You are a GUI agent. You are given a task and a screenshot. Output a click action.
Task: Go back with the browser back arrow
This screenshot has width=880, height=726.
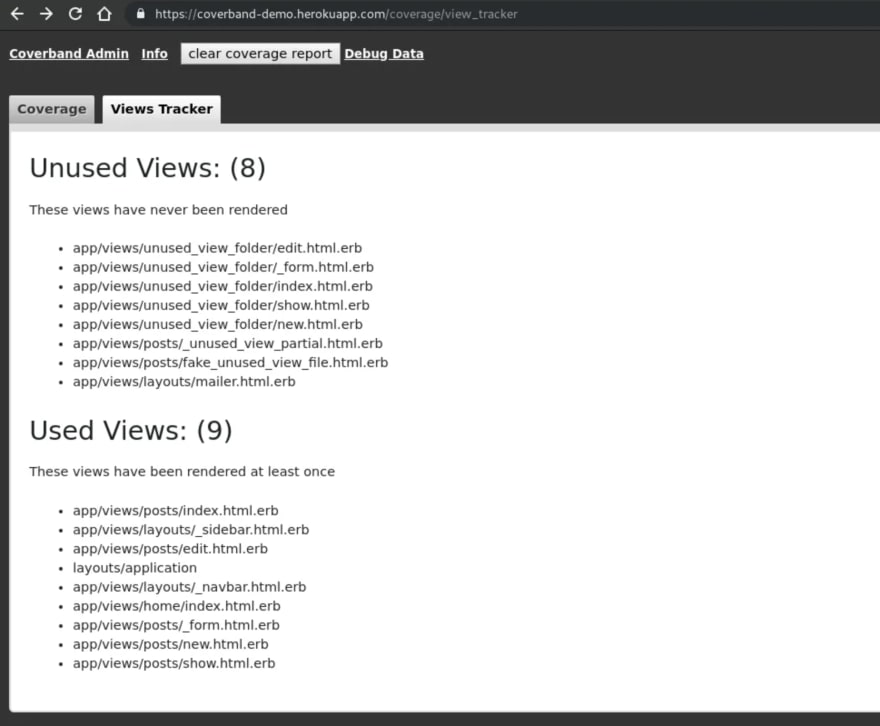coord(17,14)
